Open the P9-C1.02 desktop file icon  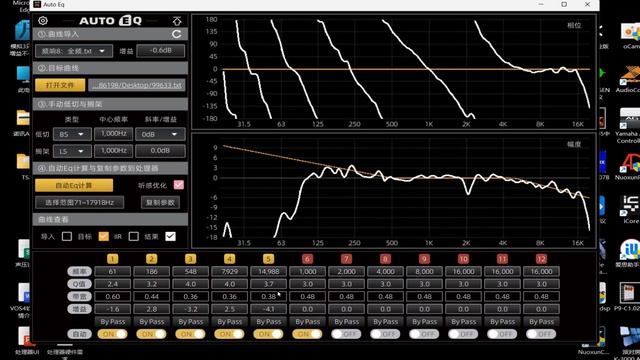coord(629,297)
